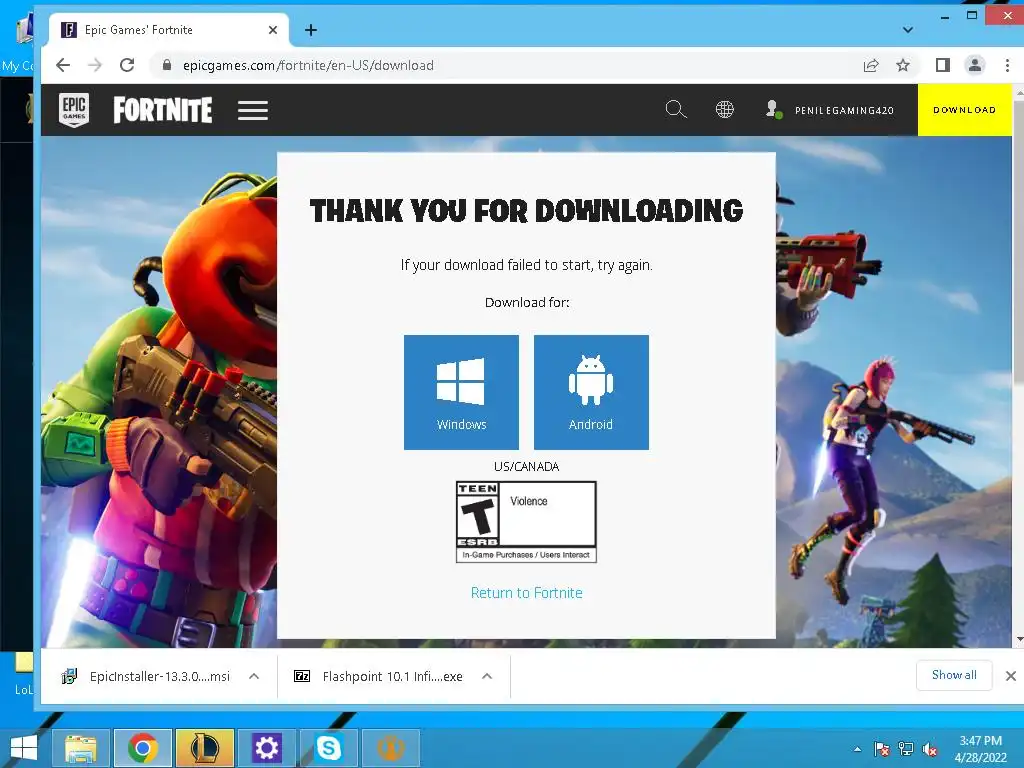Open the tab search dropdown chevron
The width and height of the screenshot is (1024, 768).
(908, 30)
